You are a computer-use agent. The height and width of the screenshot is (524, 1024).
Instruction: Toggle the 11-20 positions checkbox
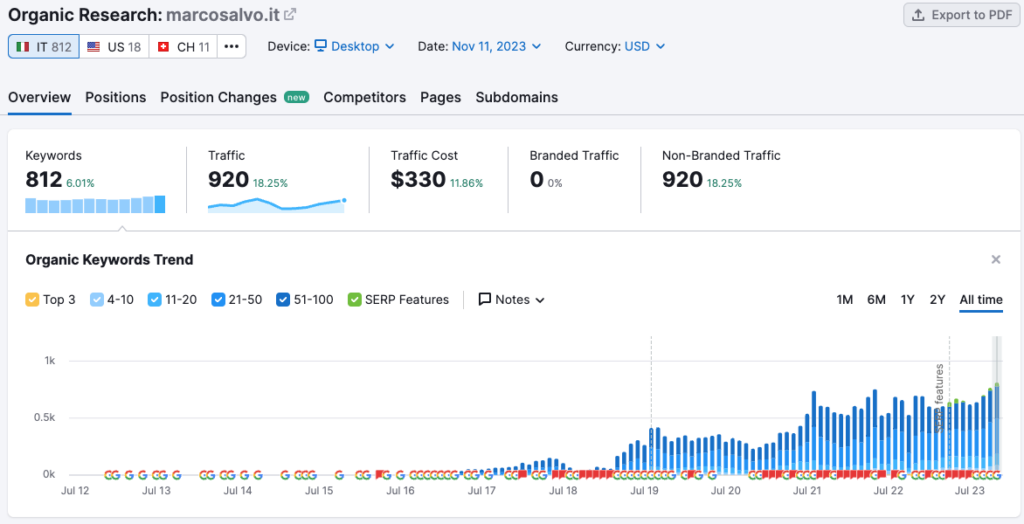pos(154,300)
